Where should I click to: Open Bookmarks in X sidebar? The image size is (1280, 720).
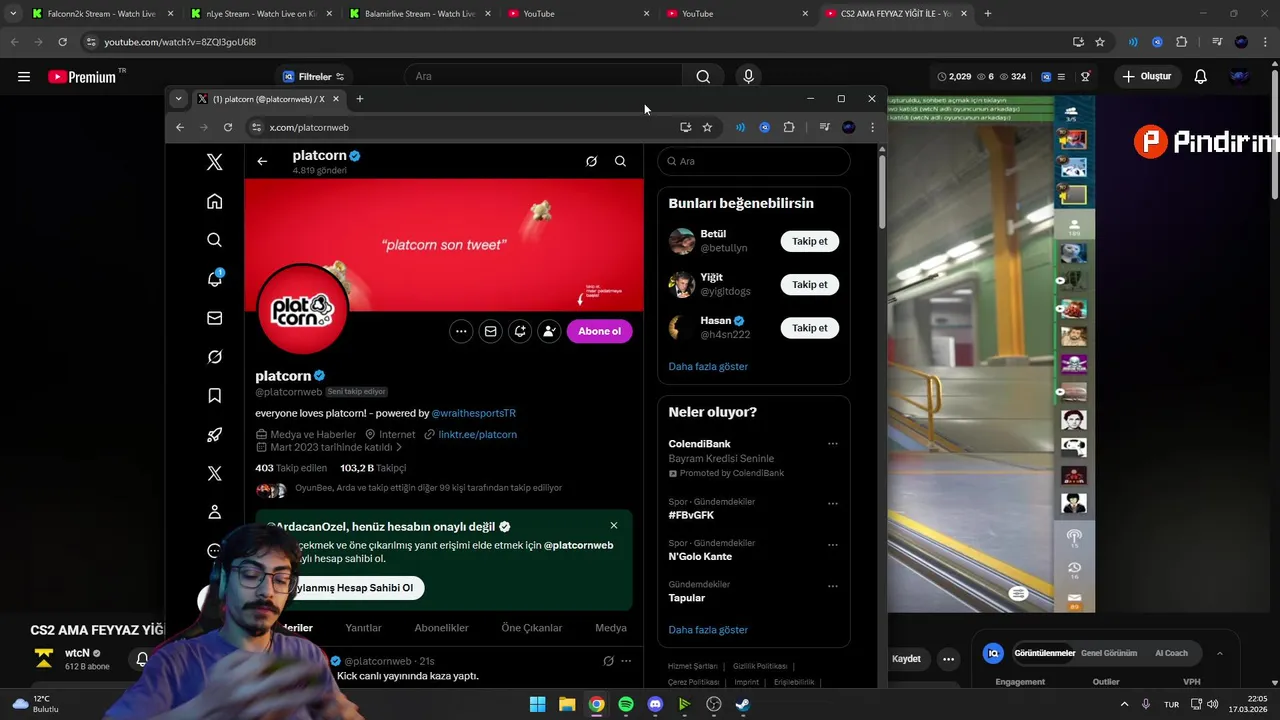[214, 396]
